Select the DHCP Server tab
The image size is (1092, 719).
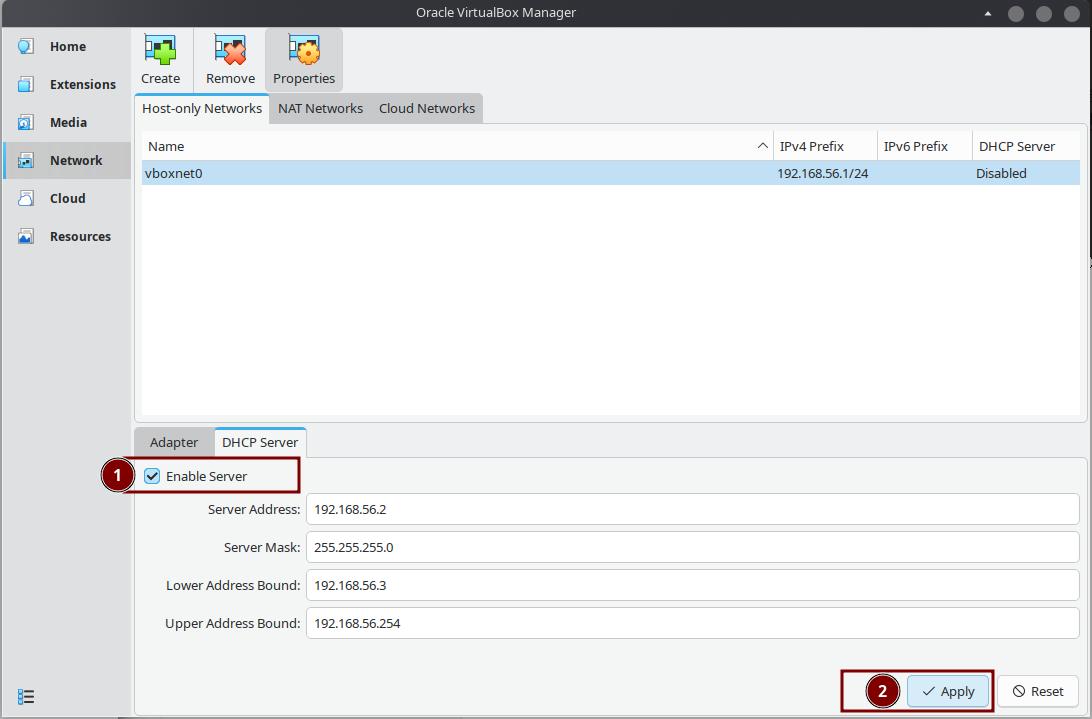click(x=260, y=442)
